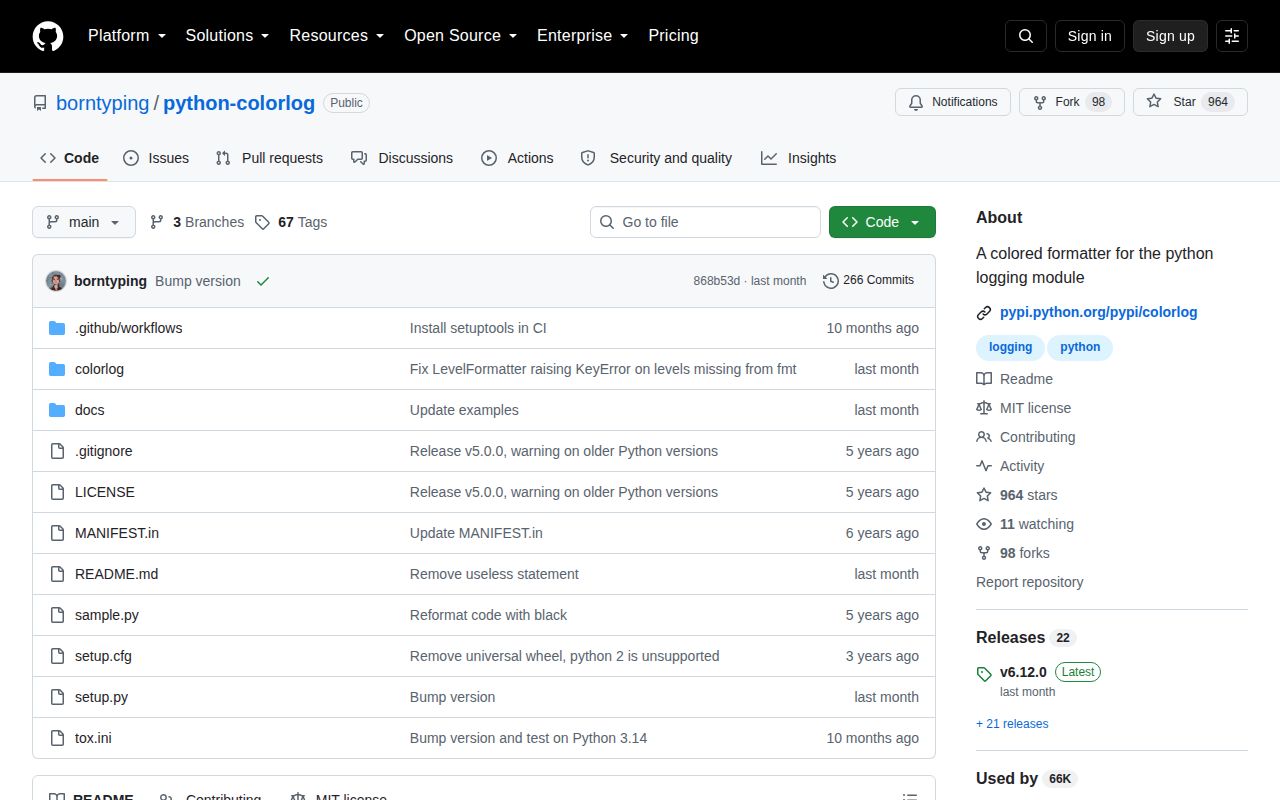
Task: Open the green Code dropdown button
Action: pos(882,222)
